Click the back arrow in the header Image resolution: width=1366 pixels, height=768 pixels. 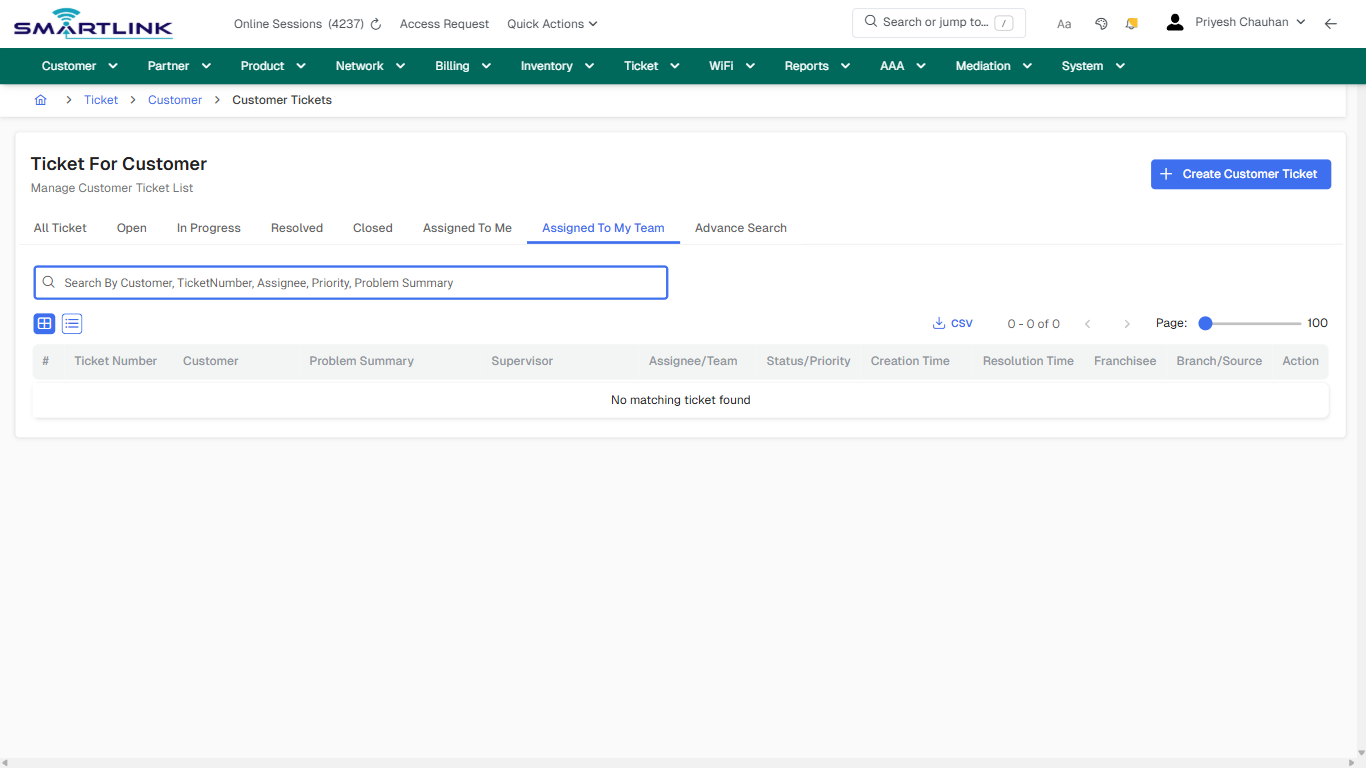tap(1331, 23)
